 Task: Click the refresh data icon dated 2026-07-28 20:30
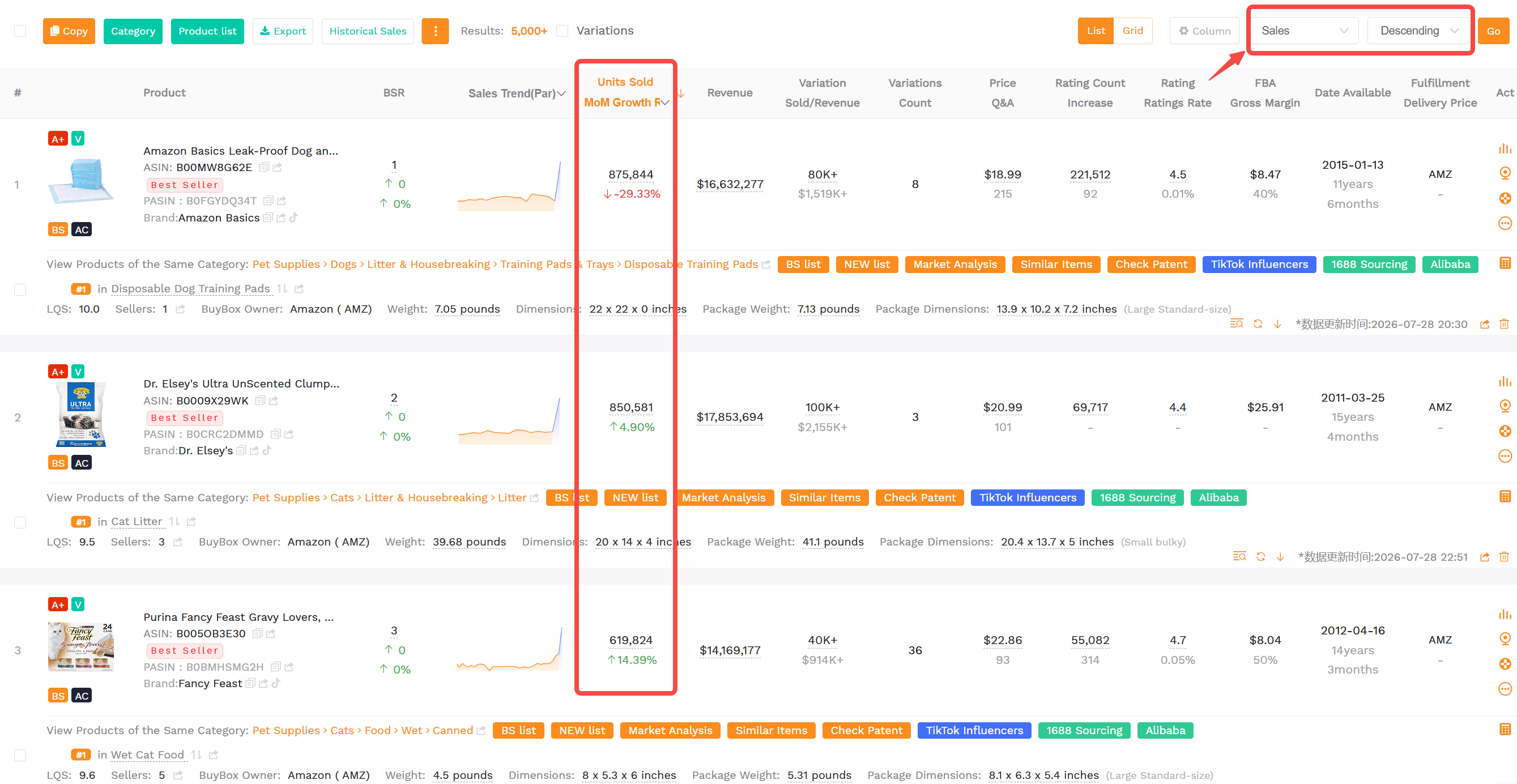(1258, 324)
